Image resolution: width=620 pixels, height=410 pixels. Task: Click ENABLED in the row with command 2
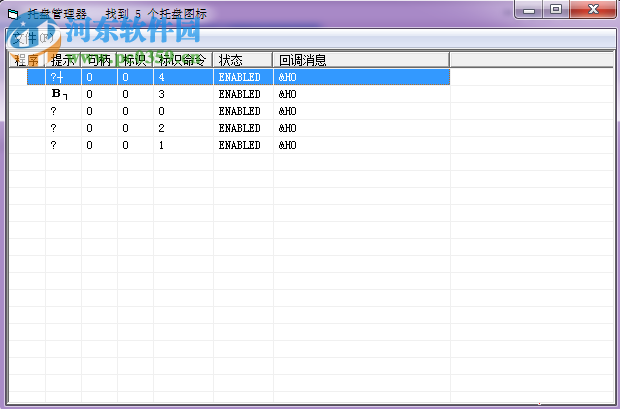[x=240, y=128]
